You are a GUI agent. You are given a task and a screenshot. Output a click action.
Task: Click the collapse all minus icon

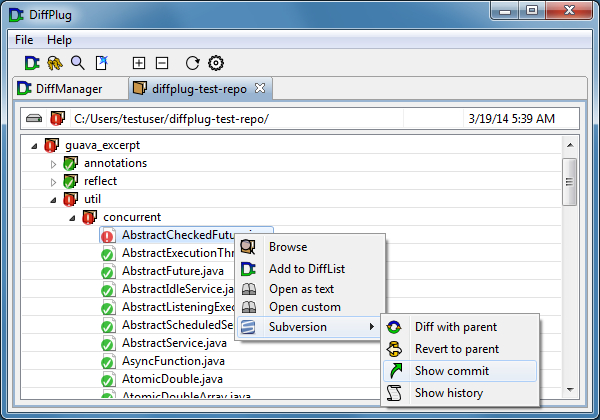point(162,63)
